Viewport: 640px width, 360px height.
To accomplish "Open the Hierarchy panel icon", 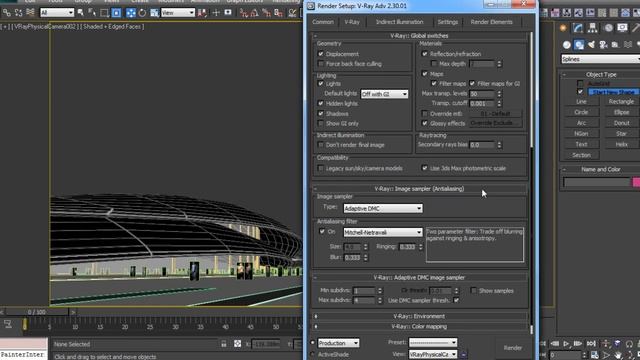I will (593, 28).
